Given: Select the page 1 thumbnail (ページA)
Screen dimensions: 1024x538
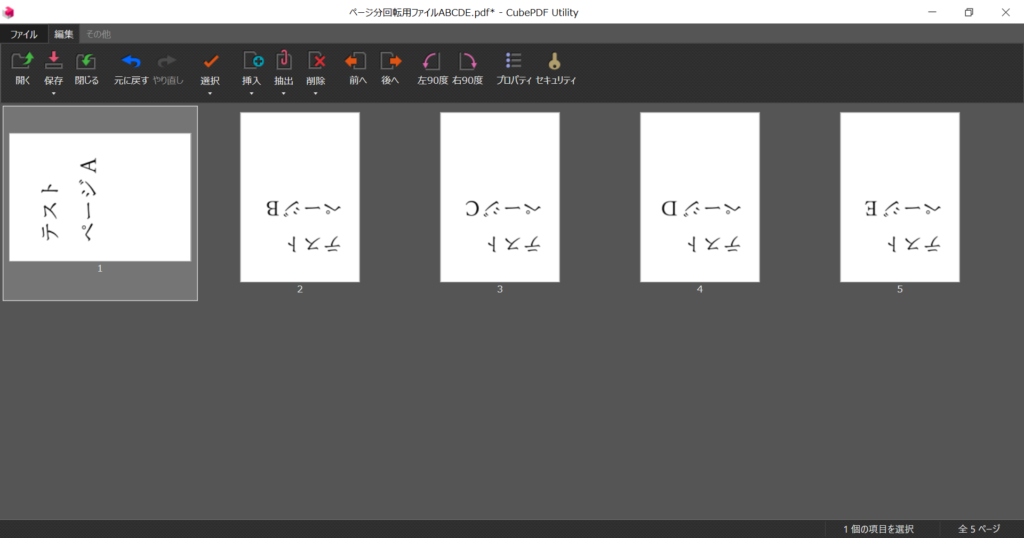Looking at the screenshot, I should point(100,197).
